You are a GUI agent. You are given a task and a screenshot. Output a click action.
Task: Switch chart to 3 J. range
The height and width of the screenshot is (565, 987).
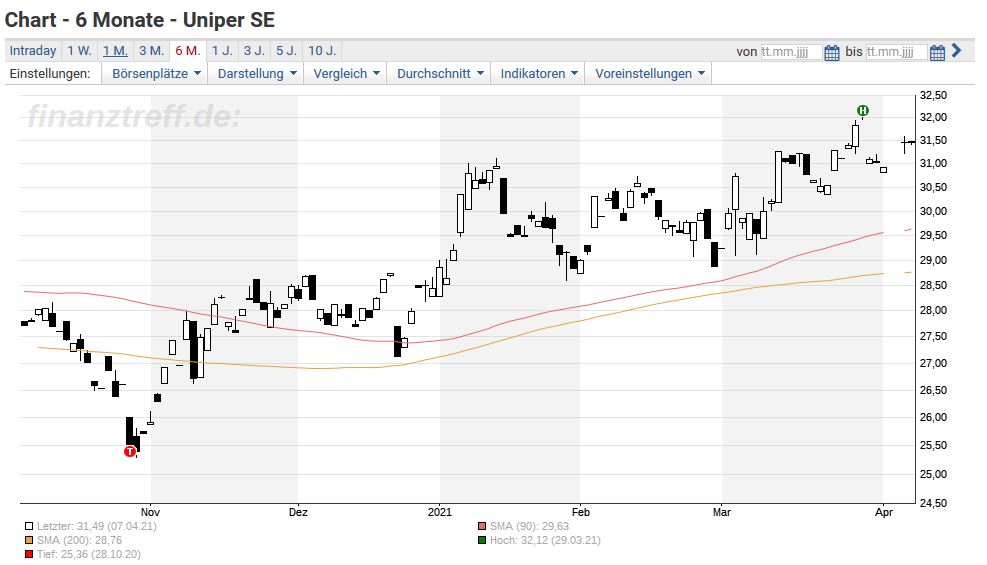(254, 51)
